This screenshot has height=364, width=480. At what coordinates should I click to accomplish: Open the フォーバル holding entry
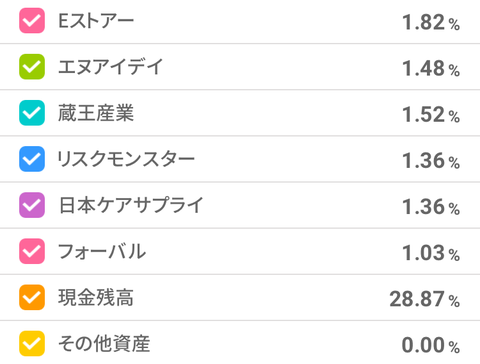[240, 251]
